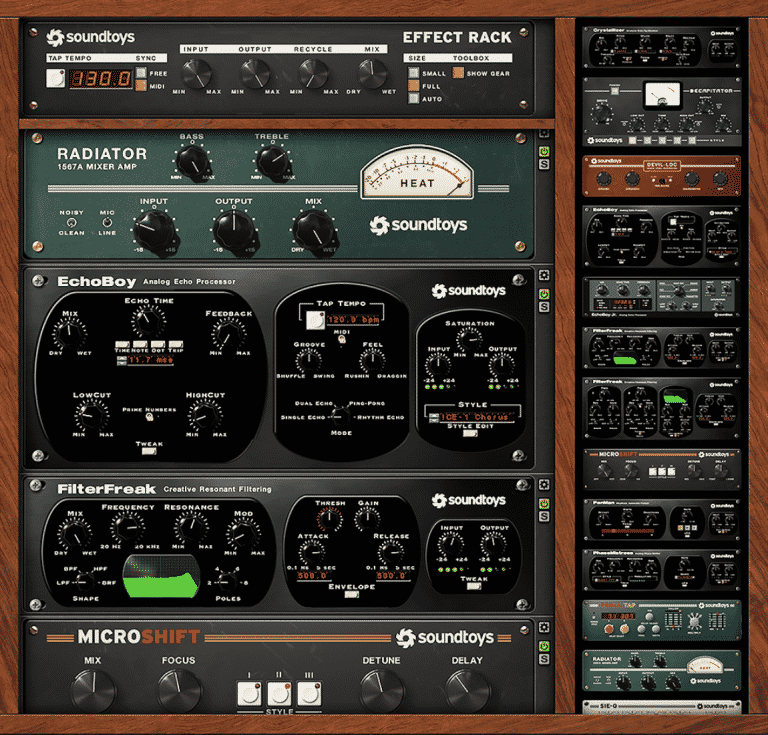
Task: Add EchoBoy from the toolbox list
Action: point(661,237)
